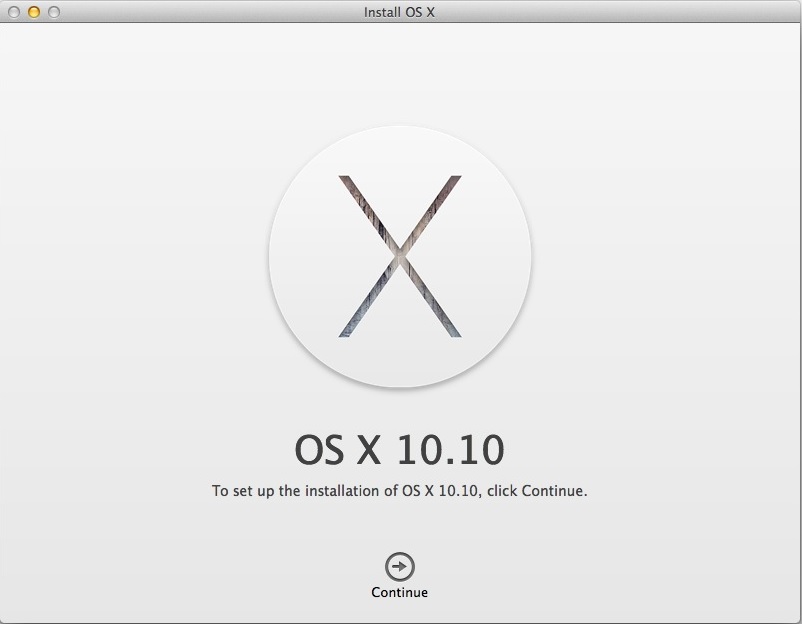Viewport: 802px width, 624px height.
Task: Click the OS X Yosemite X logo
Action: click(400, 256)
